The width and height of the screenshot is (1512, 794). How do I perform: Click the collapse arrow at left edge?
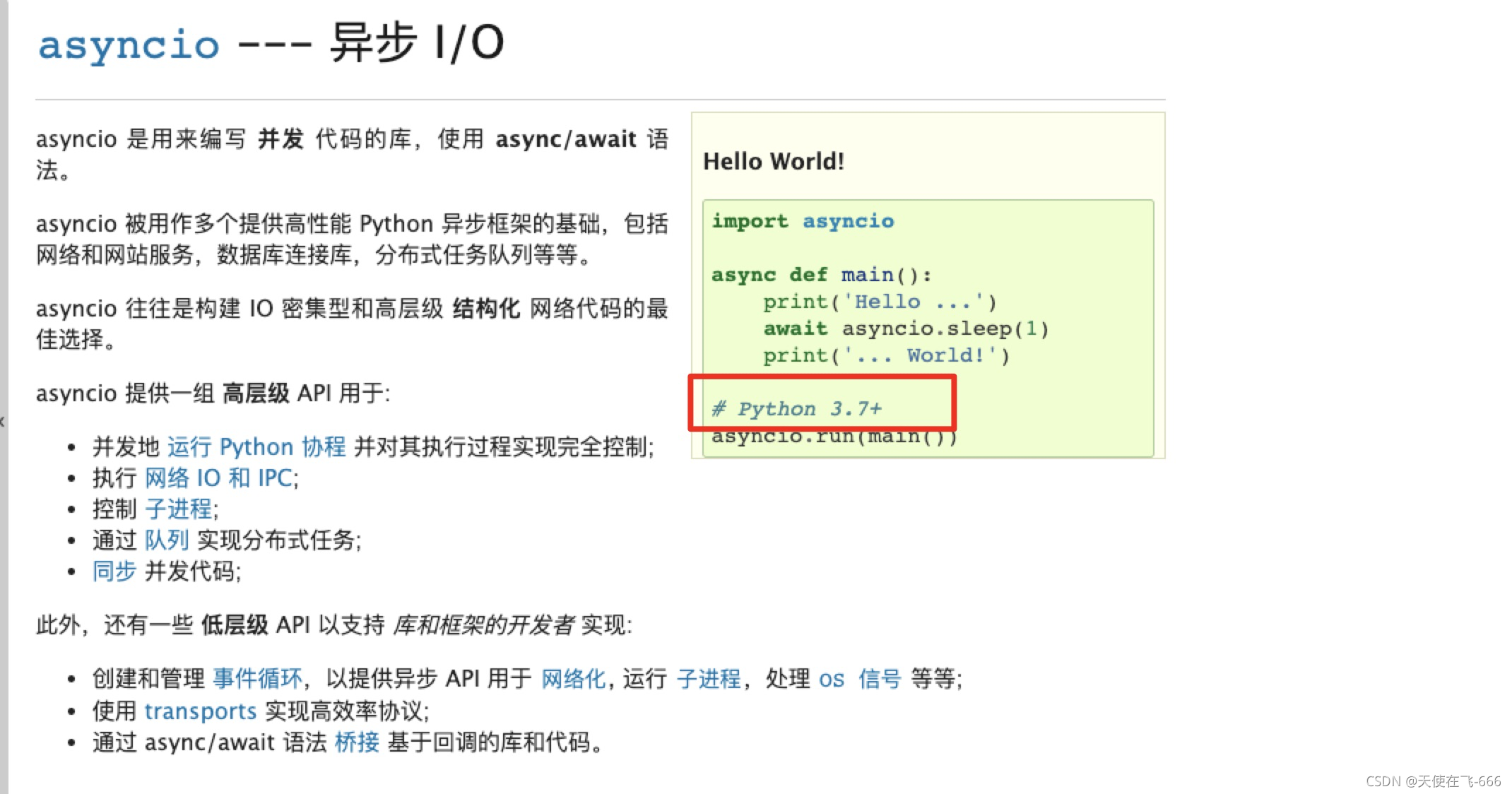[3, 422]
